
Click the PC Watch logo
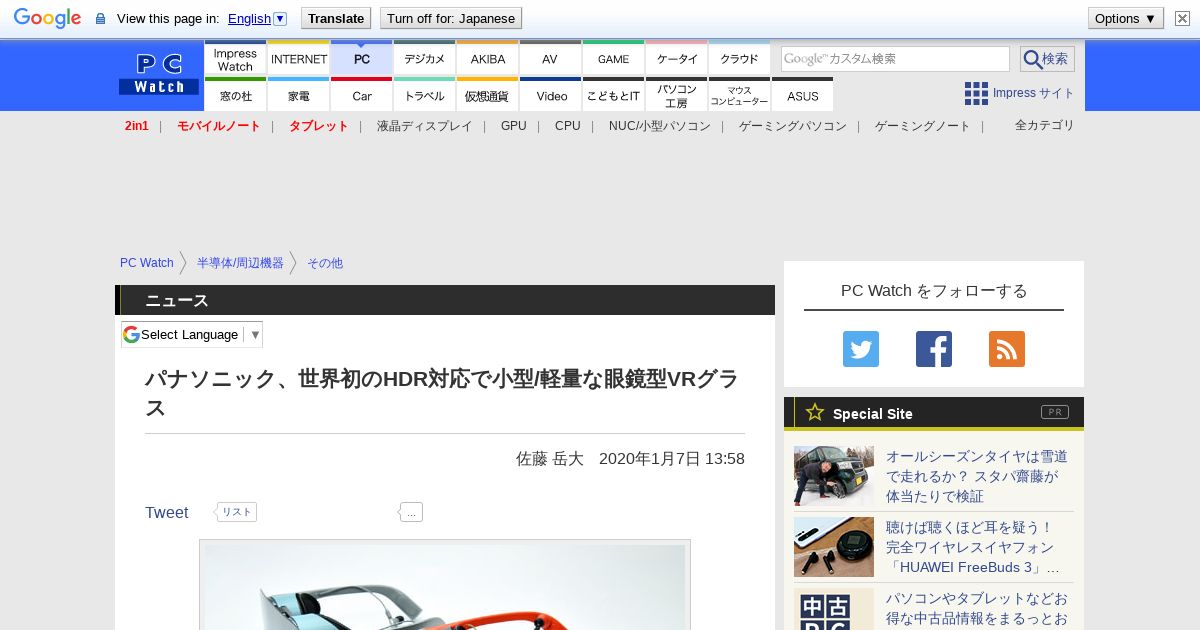click(159, 74)
